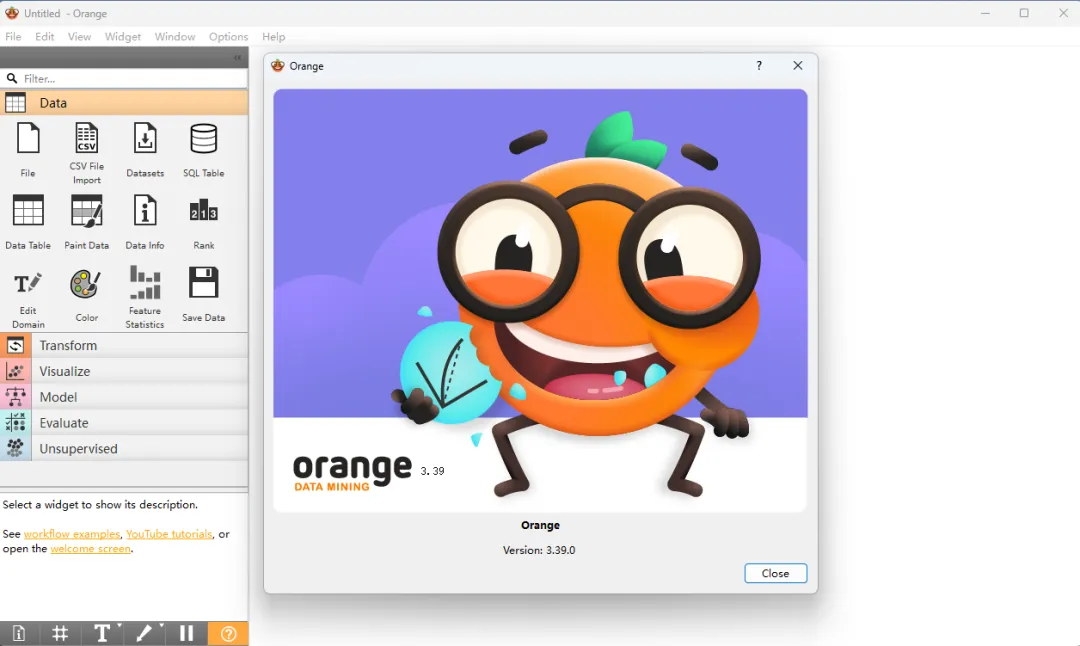The image size is (1080, 646).
Task: Minimize the main Orange window
Action: [x=986, y=13]
